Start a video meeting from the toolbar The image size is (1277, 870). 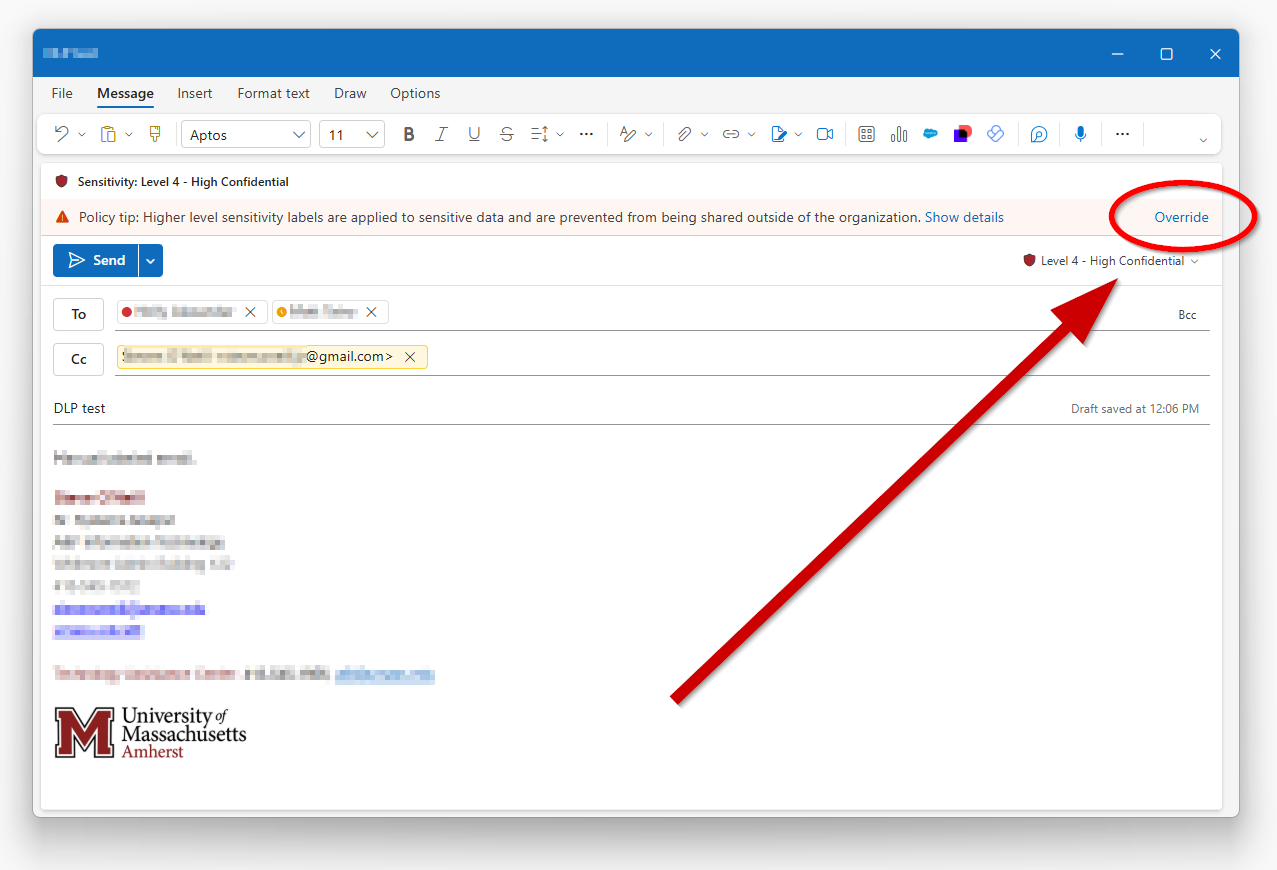825,133
